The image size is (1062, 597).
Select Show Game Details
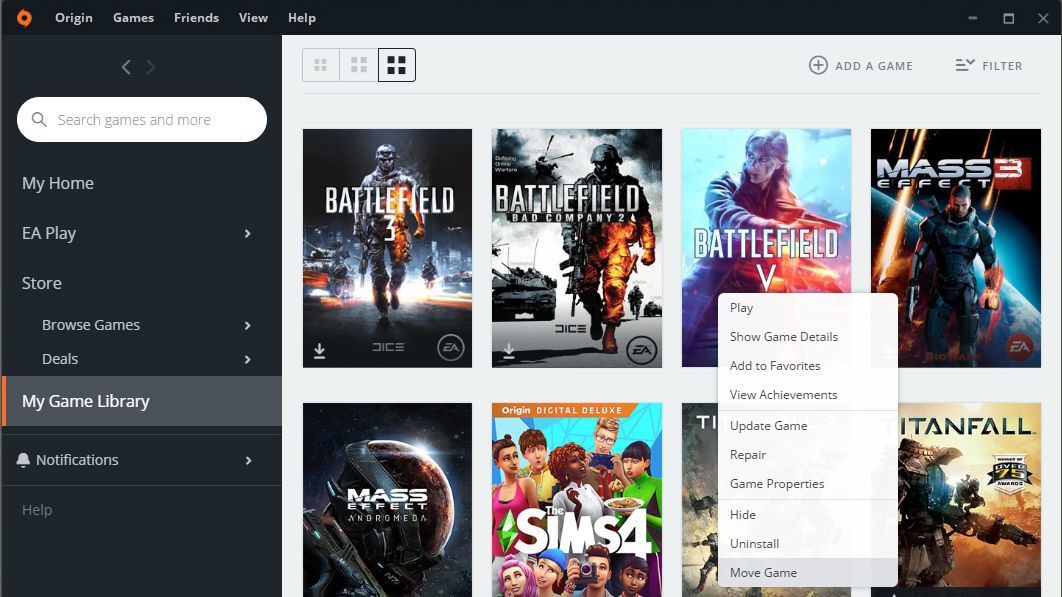[x=807, y=337]
